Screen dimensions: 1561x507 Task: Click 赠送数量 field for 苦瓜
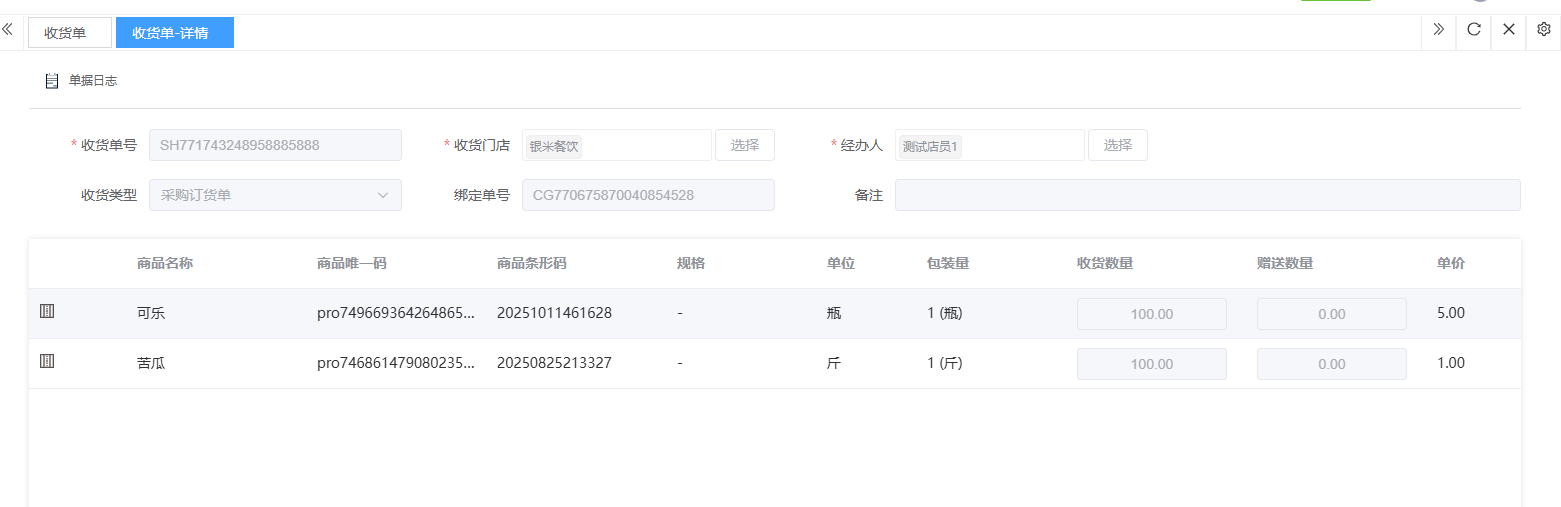pos(1331,364)
